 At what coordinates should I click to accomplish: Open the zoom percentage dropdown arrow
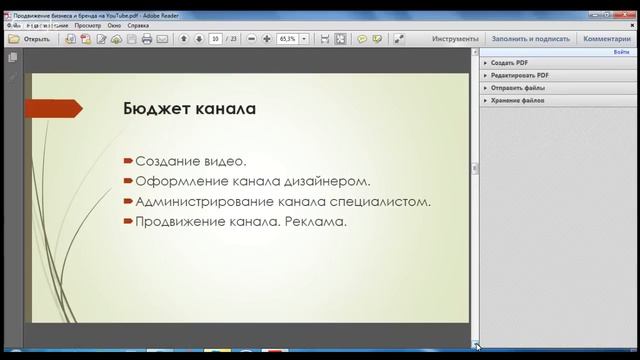304,39
